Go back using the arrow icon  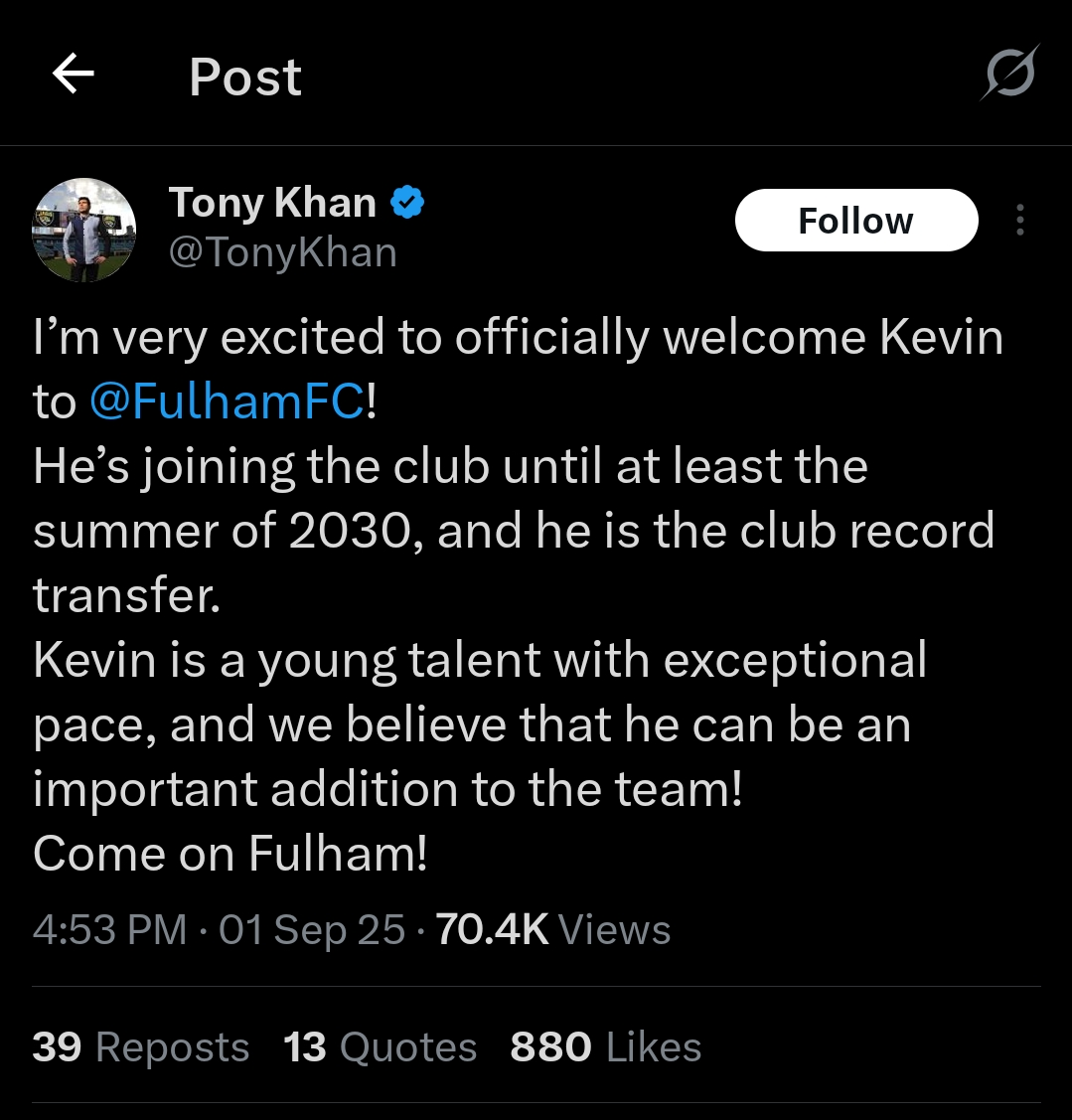coord(74,75)
